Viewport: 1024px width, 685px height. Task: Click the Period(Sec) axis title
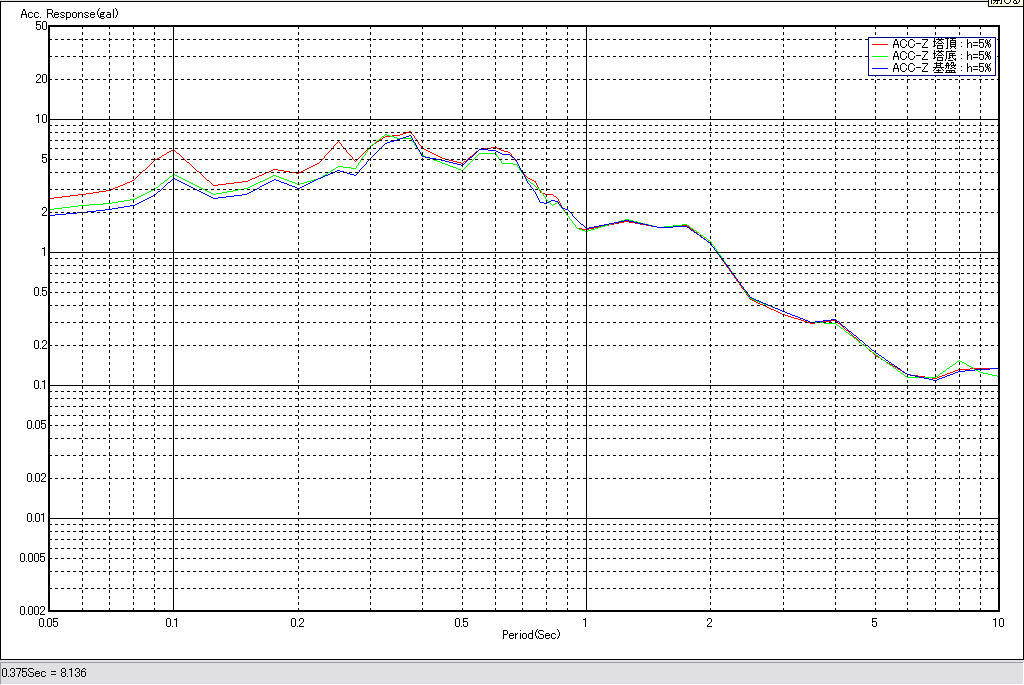(x=531, y=634)
